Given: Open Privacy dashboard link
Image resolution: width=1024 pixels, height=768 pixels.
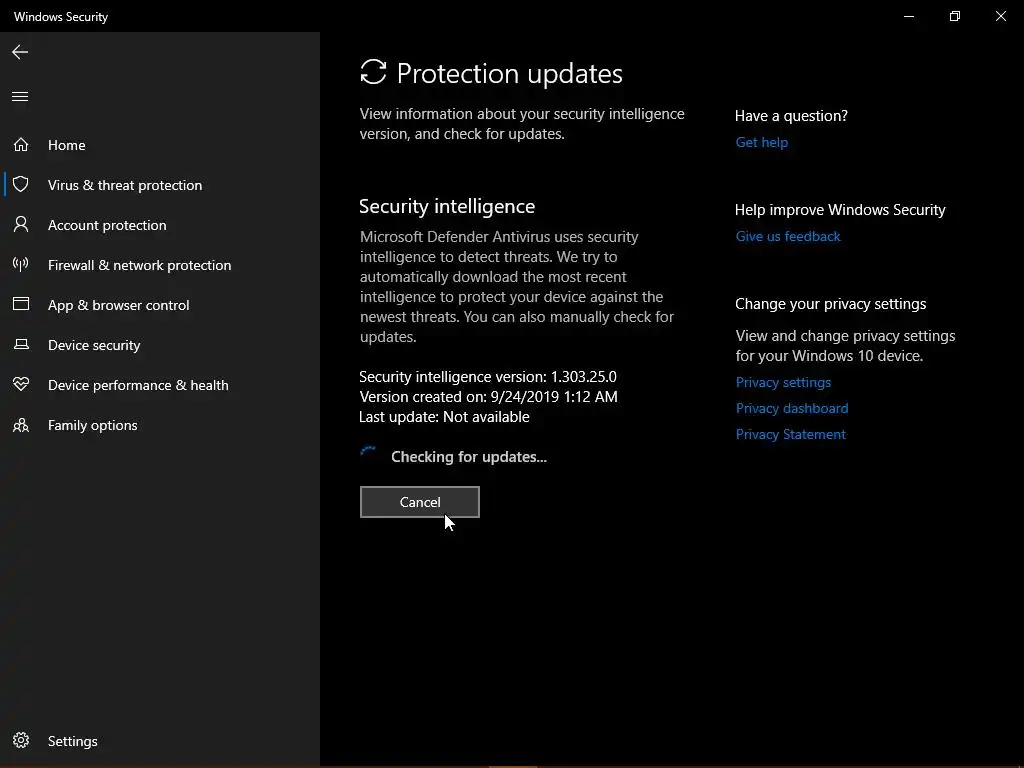Looking at the screenshot, I should (x=792, y=408).
